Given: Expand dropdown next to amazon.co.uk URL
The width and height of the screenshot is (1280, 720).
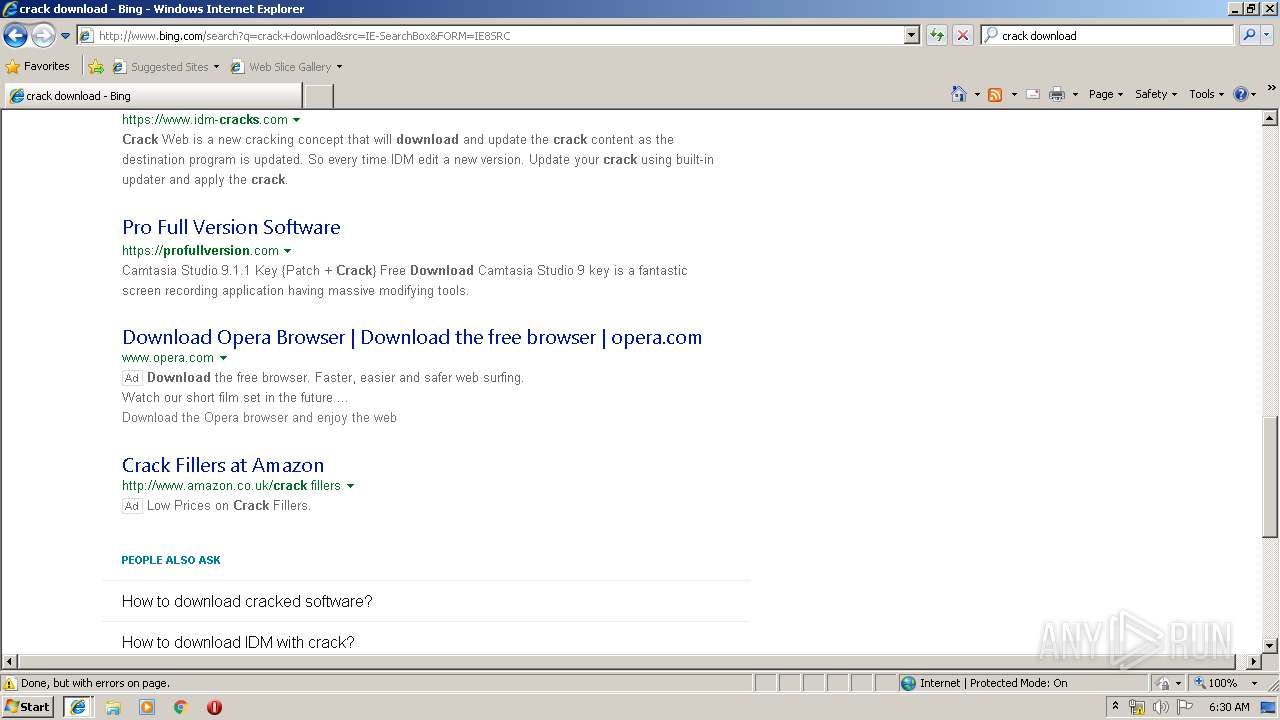Looking at the screenshot, I should click(350, 486).
